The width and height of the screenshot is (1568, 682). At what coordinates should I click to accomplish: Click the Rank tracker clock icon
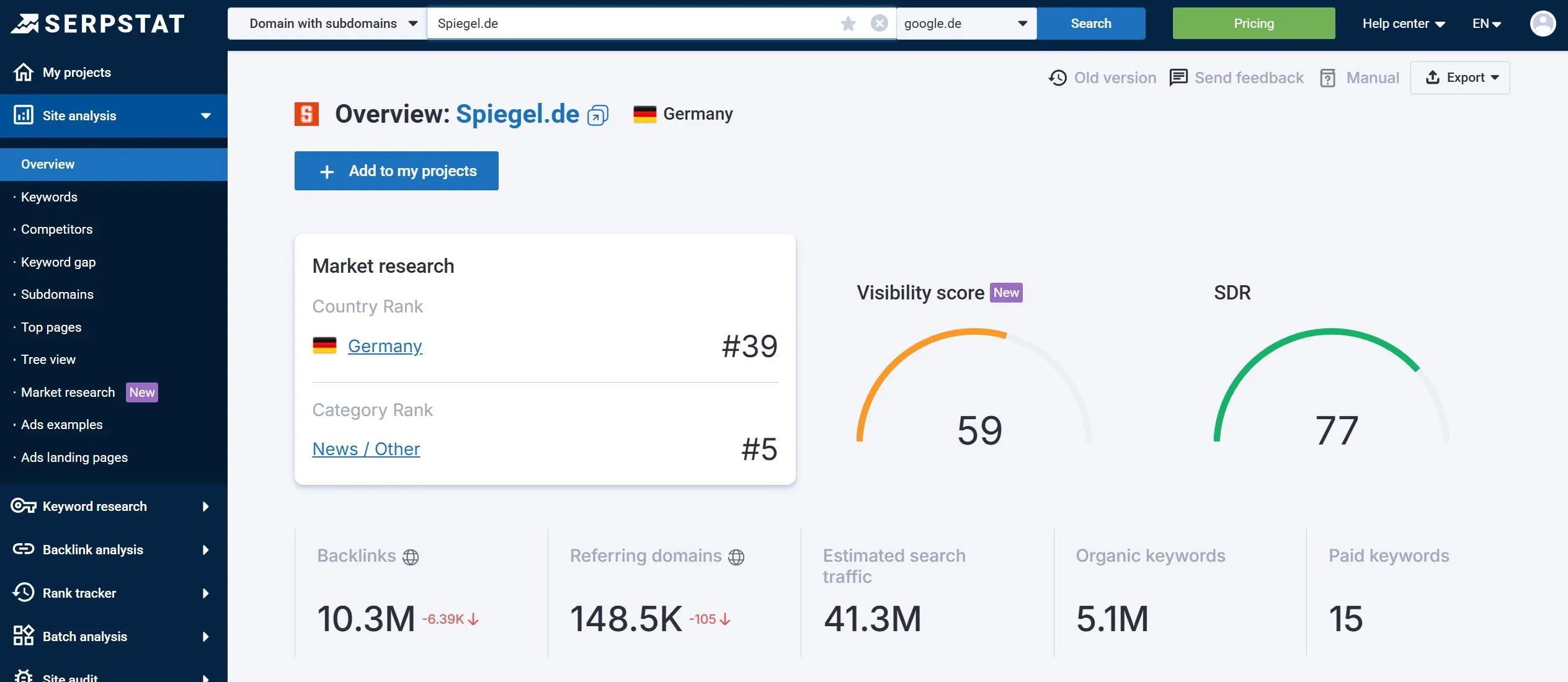24,592
